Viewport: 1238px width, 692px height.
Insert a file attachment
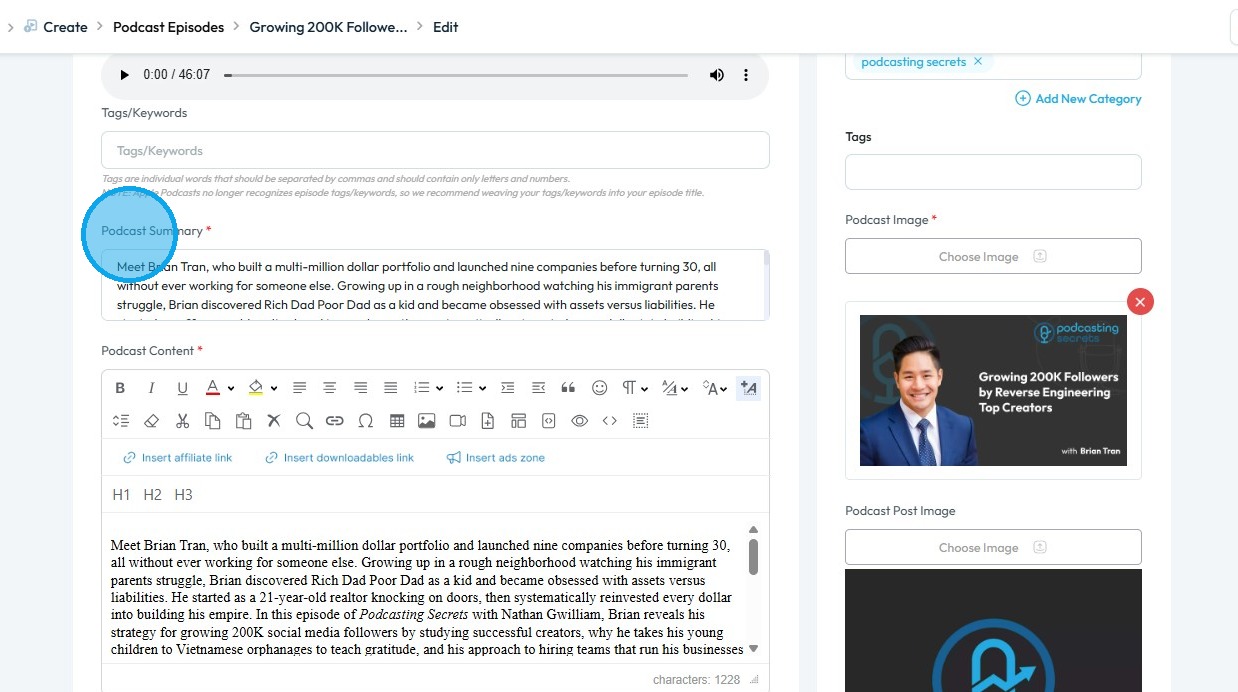tap(488, 421)
